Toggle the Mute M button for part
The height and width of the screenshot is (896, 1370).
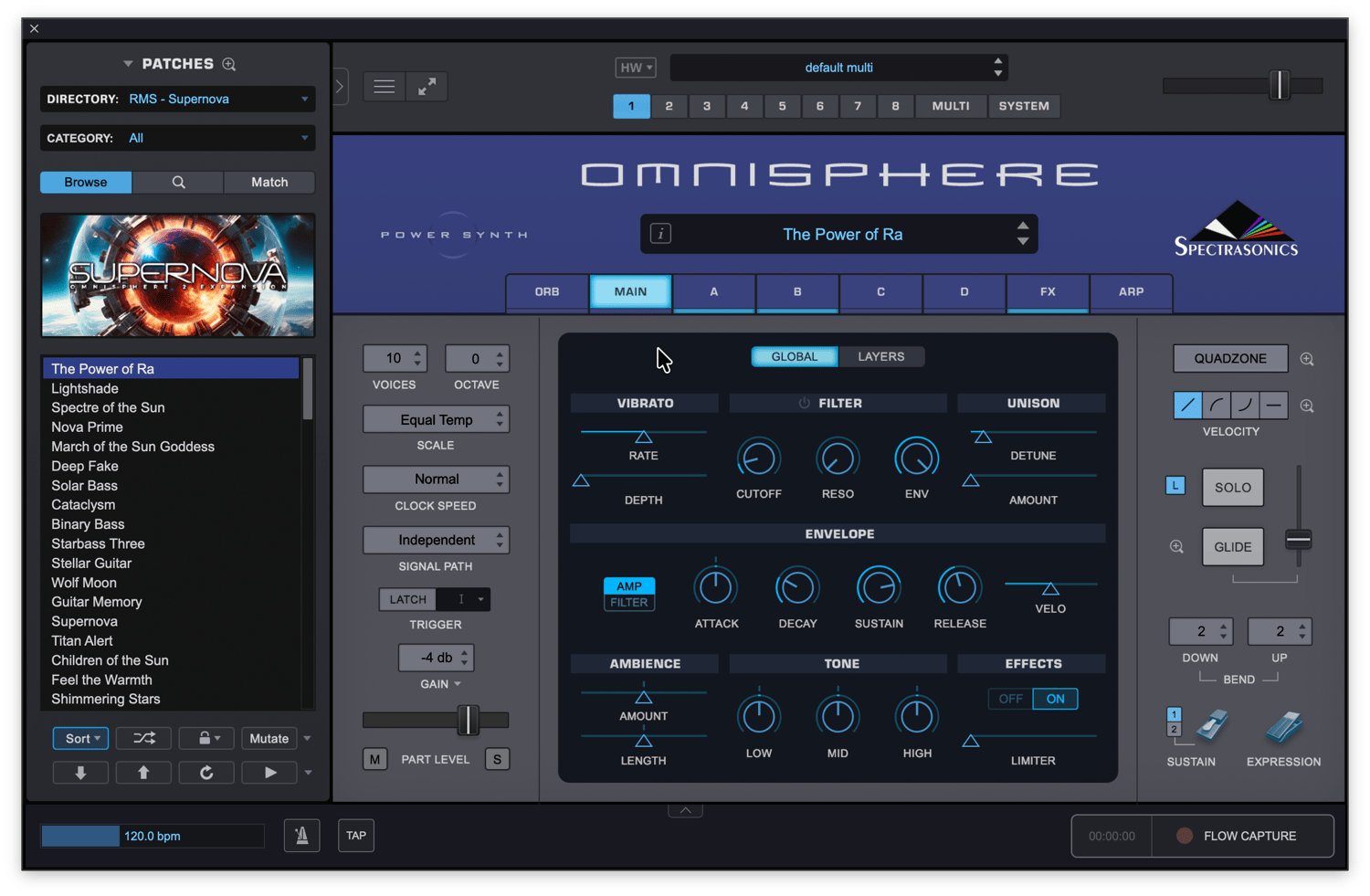[375, 759]
